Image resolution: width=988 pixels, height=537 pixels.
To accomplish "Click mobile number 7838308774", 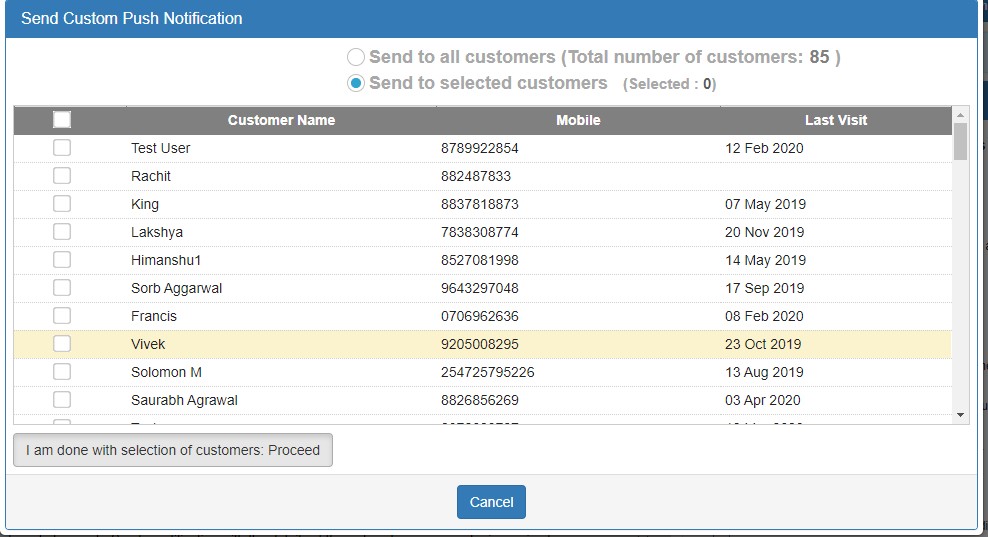I will [x=480, y=232].
